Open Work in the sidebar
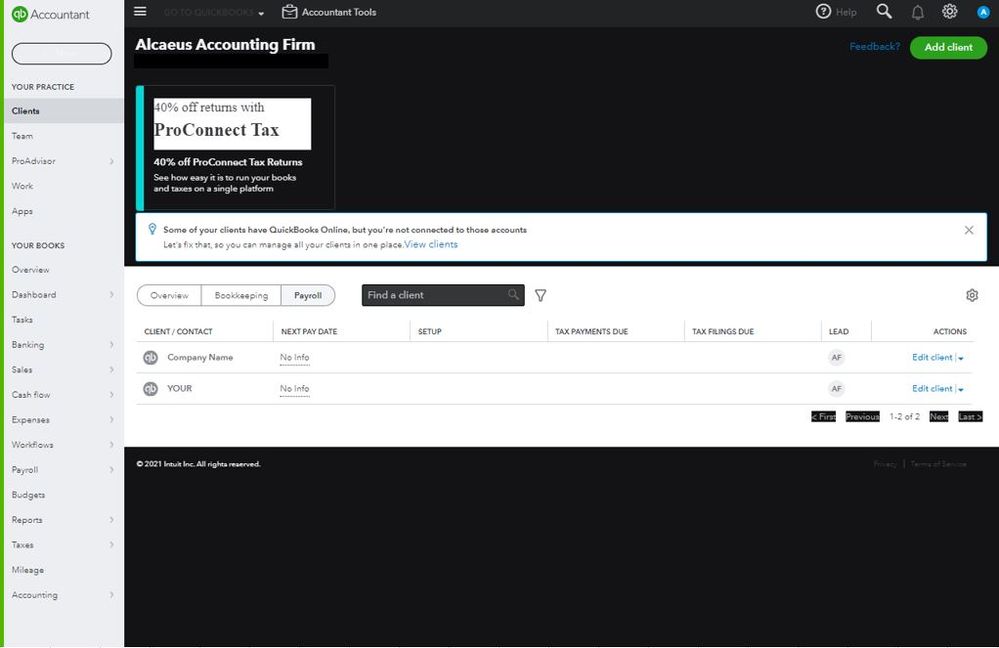 pyautogui.click(x=22, y=186)
